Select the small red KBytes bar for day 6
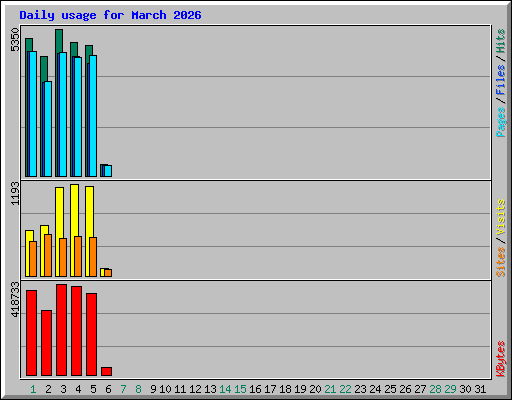This screenshot has height=400, width=512. (x=106, y=372)
